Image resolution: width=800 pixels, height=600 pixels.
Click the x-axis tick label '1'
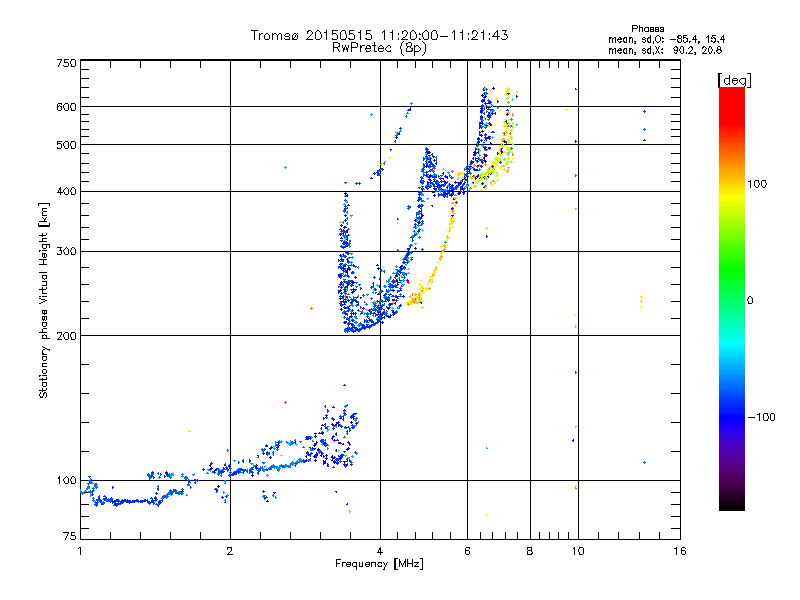click(80, 551)
